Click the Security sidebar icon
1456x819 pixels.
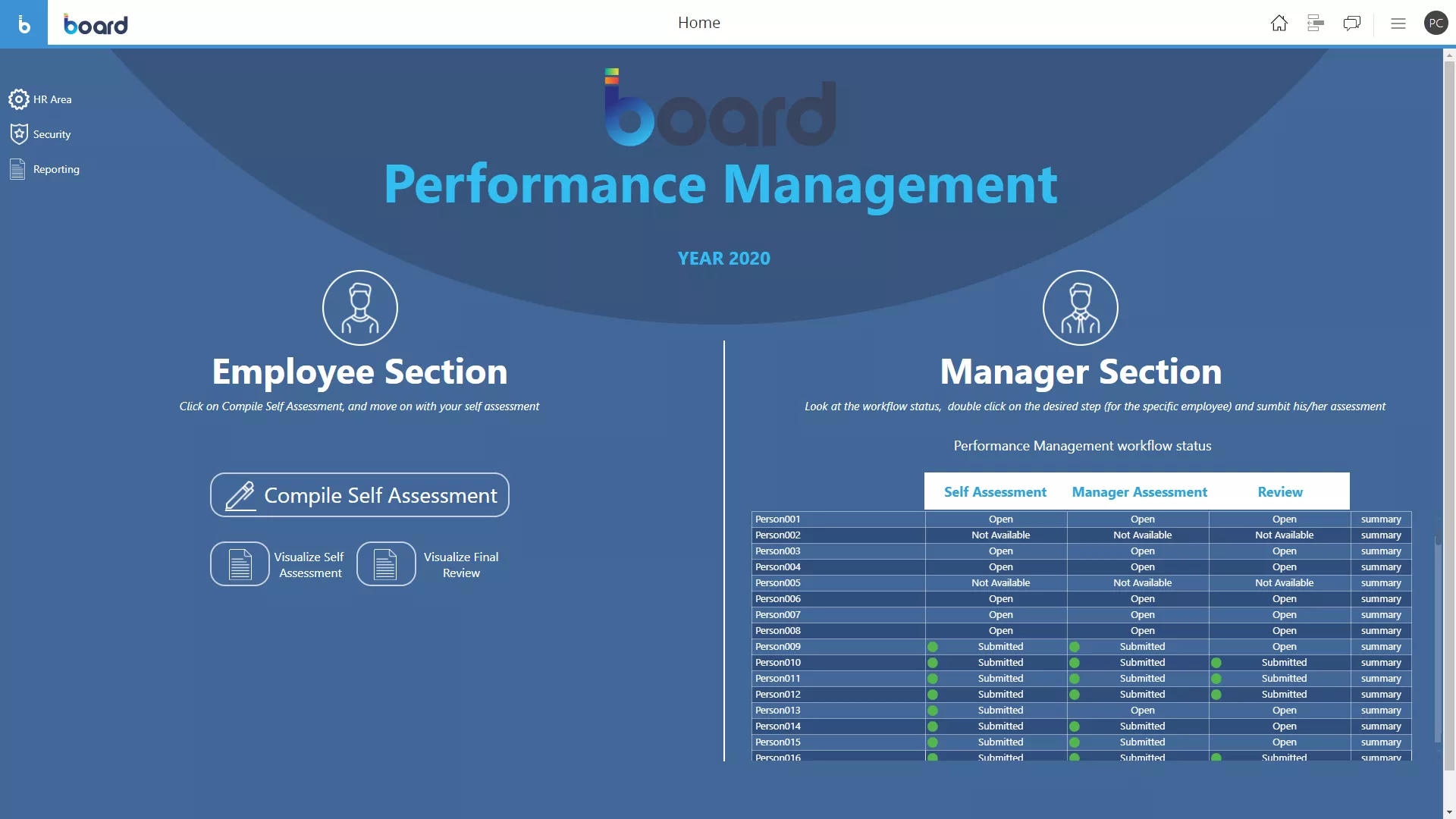coord(18,133)
